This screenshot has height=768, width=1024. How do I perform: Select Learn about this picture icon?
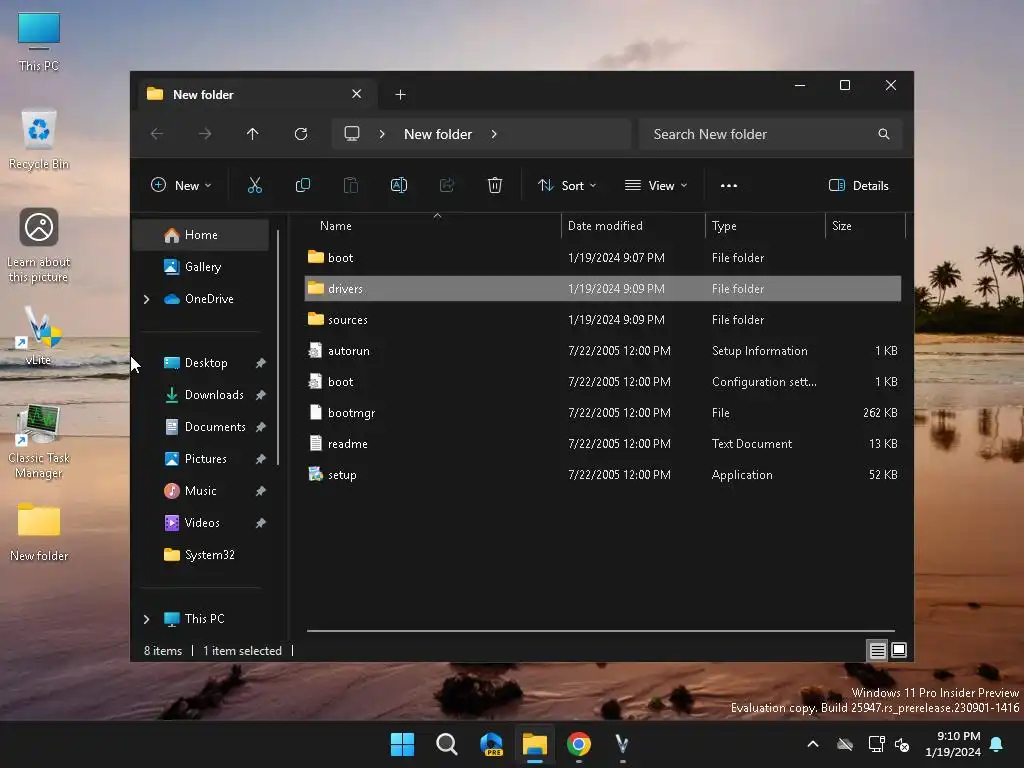39,245
